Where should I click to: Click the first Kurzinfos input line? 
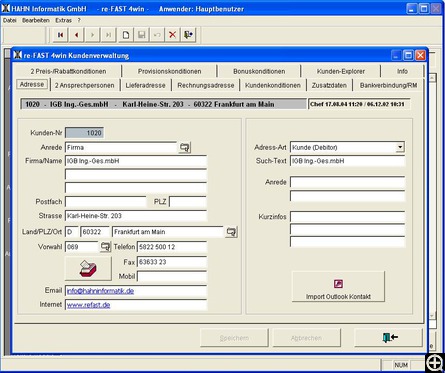coord(348,217)
